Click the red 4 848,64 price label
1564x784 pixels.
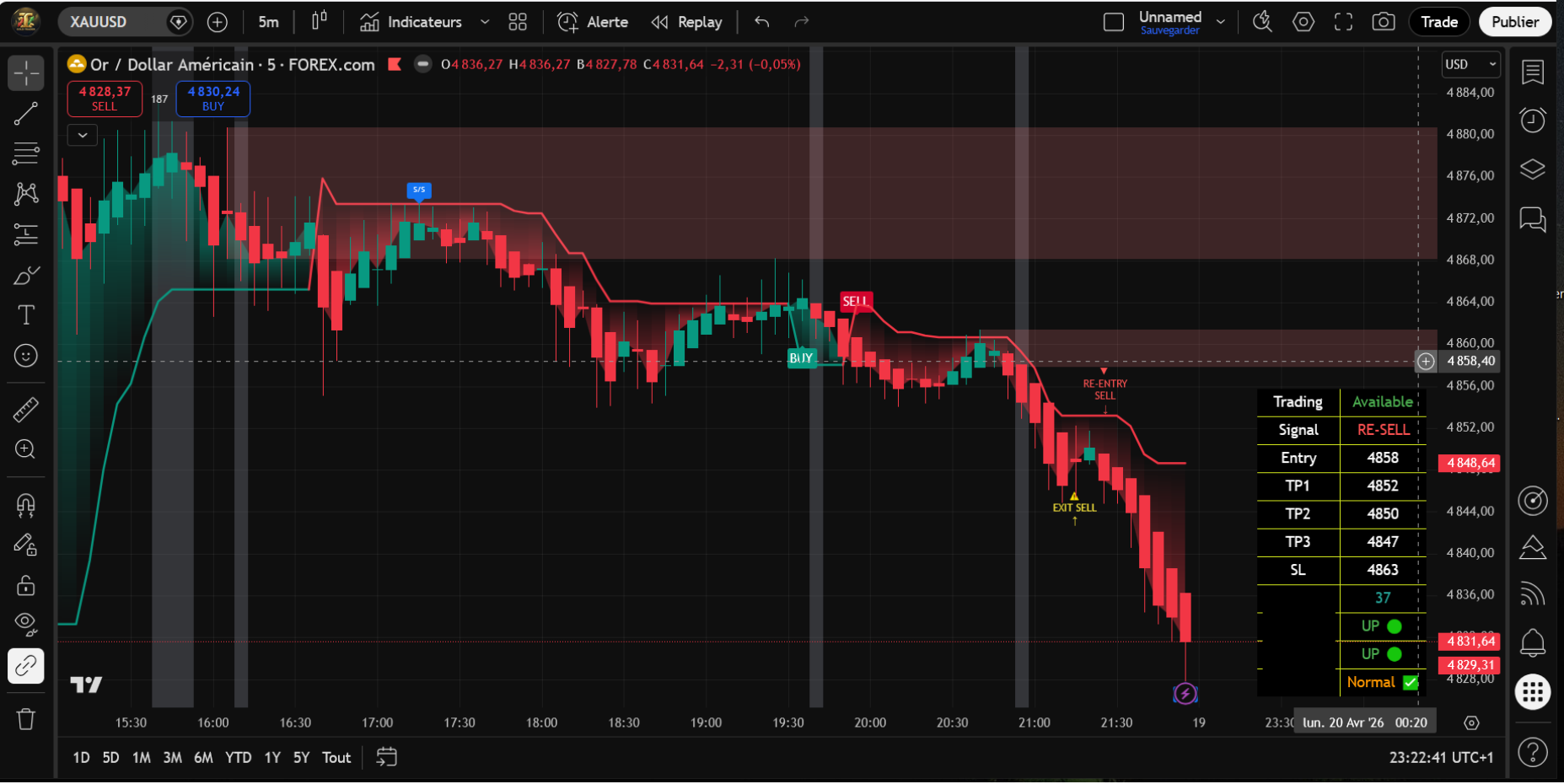pos(1470,463)
